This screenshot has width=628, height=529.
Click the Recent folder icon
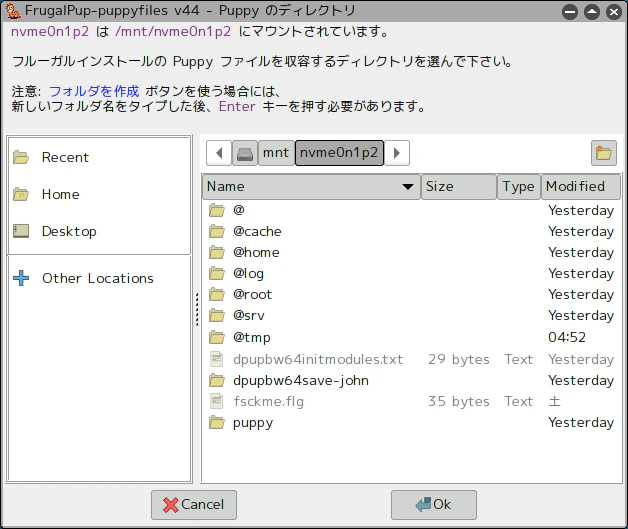point(21,157)
